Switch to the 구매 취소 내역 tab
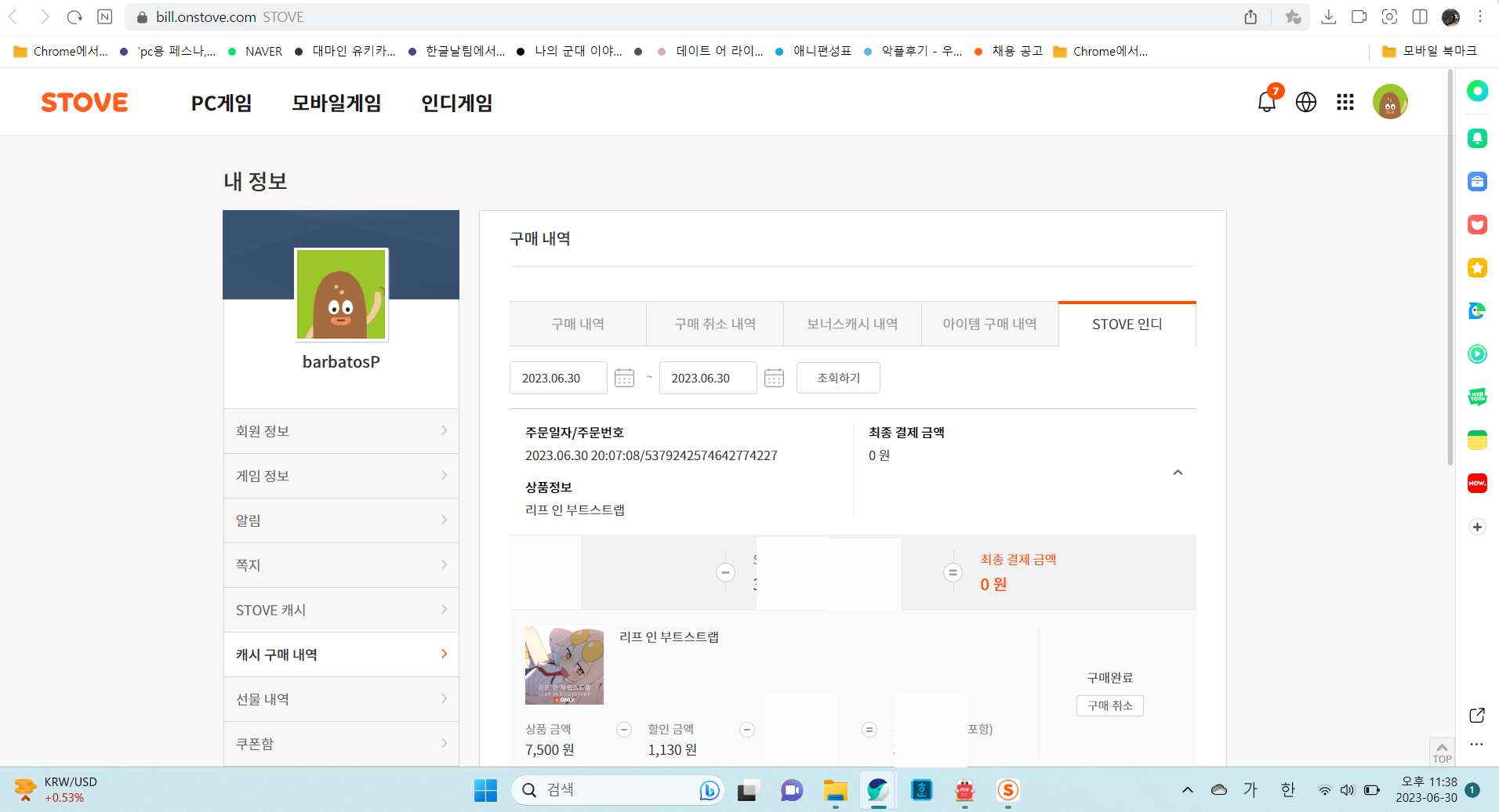The image size is (1499, 812). [715, 324]
